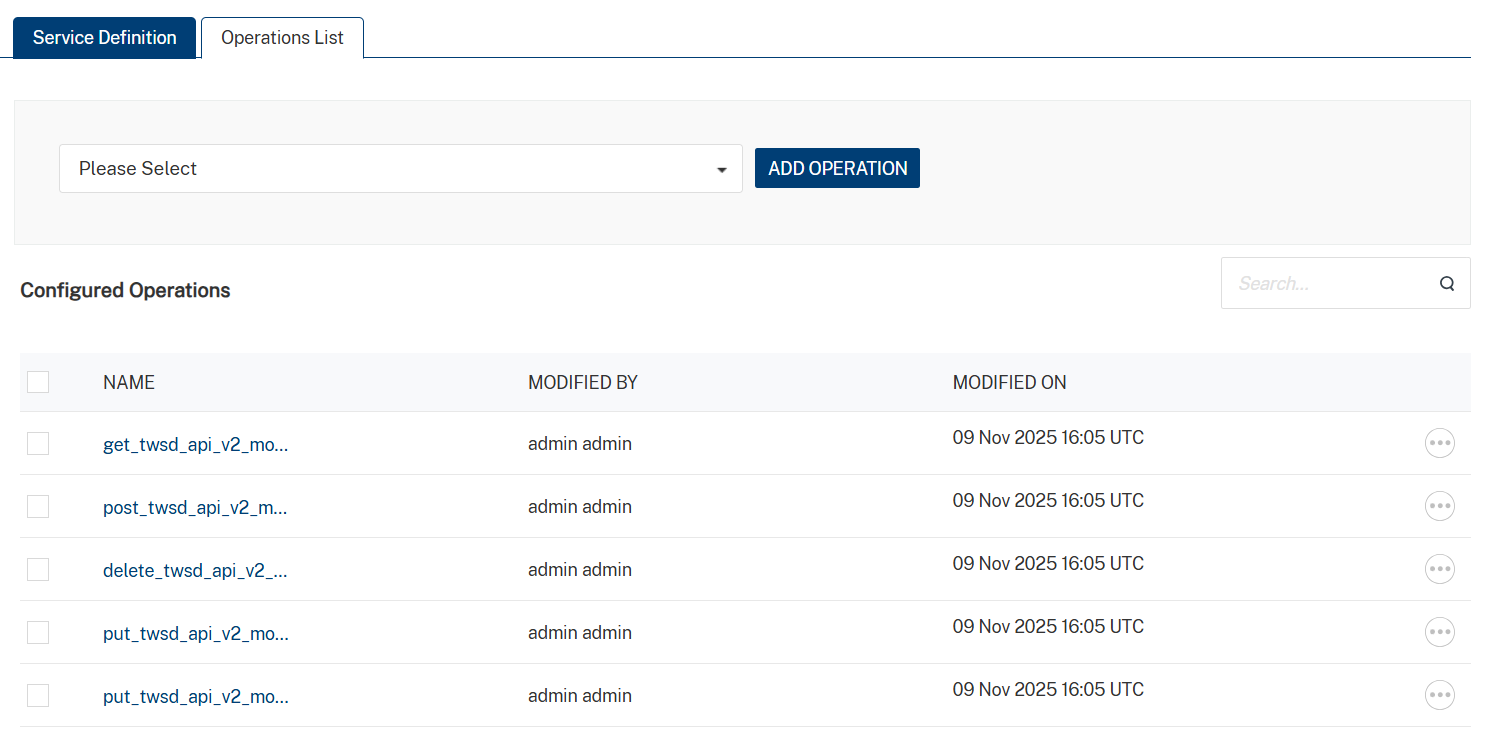Click the dropdown arrow beside Please Select
The height and width of the screenshot is (754, 1486).
tap(722, 170)
